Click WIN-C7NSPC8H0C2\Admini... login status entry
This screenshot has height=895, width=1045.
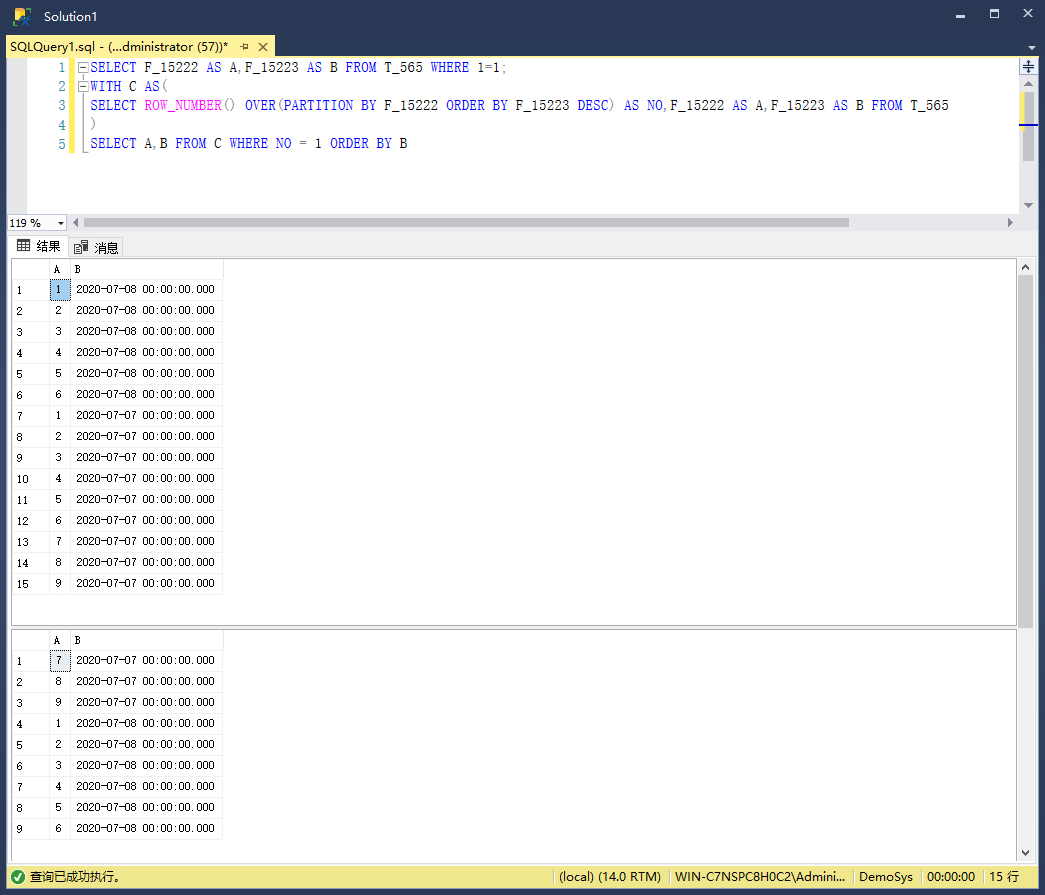(760, 877)
